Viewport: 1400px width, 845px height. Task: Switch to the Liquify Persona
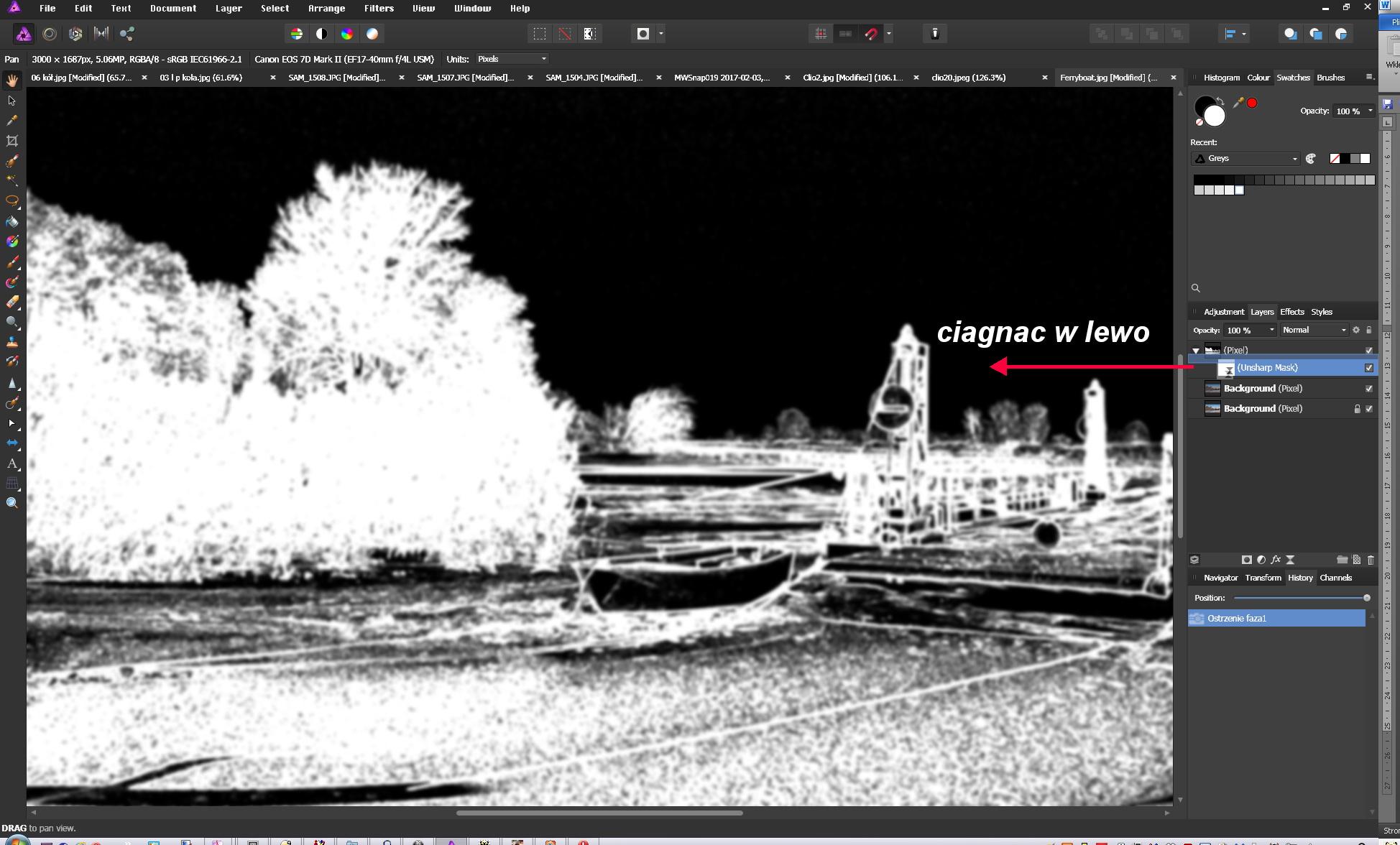50,34
